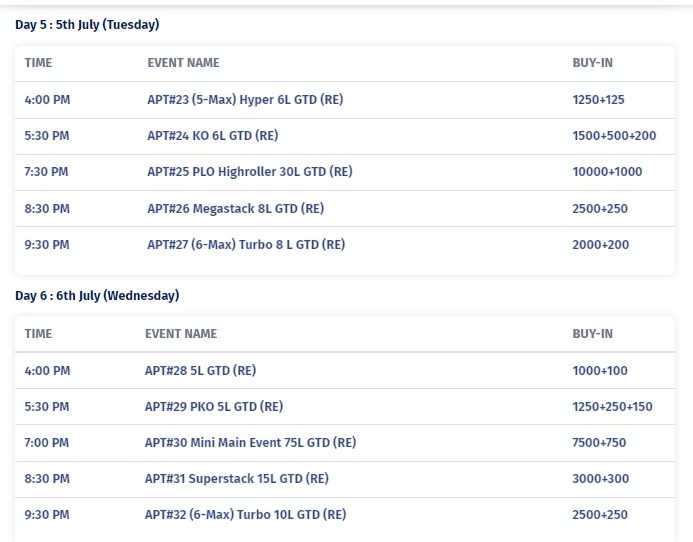Click the BUY-IN header in Day 6 table
693x542 pixels.
click(593, 334)
